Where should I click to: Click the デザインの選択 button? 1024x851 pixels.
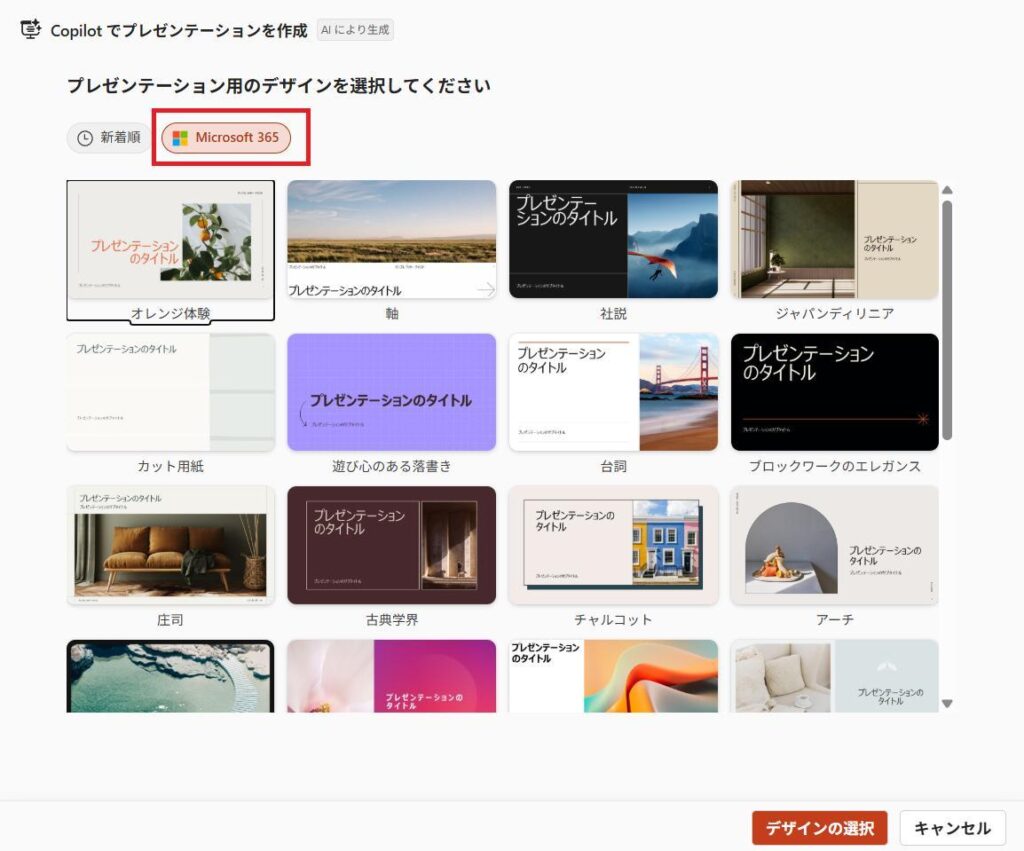coord(819,828)
